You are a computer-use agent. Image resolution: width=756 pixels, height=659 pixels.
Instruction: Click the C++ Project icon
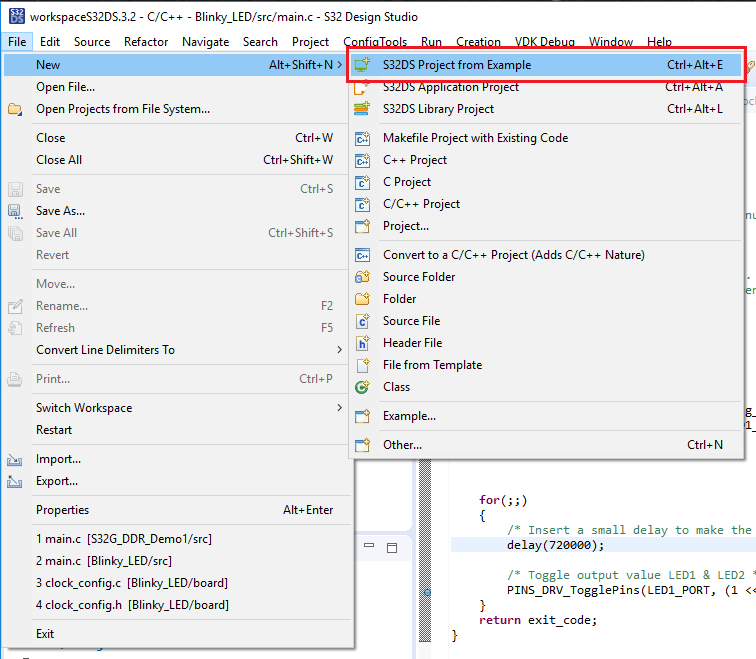coord(362,160)
